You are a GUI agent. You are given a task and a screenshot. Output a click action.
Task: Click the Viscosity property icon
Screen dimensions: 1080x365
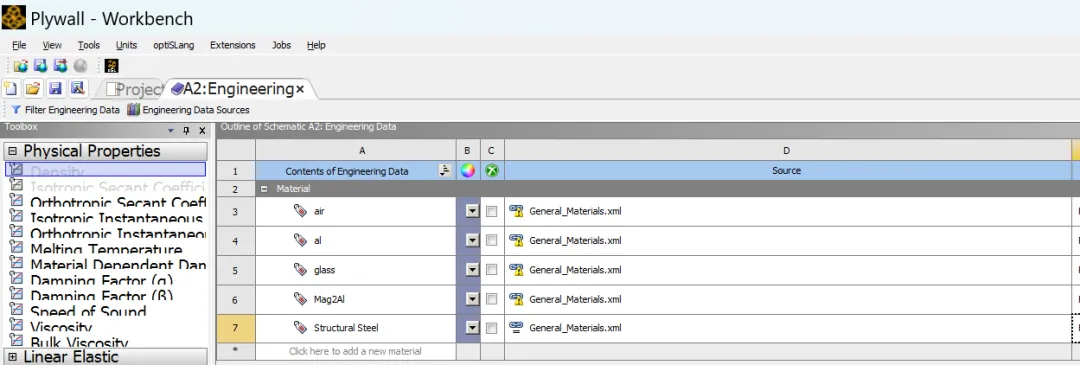17,326
